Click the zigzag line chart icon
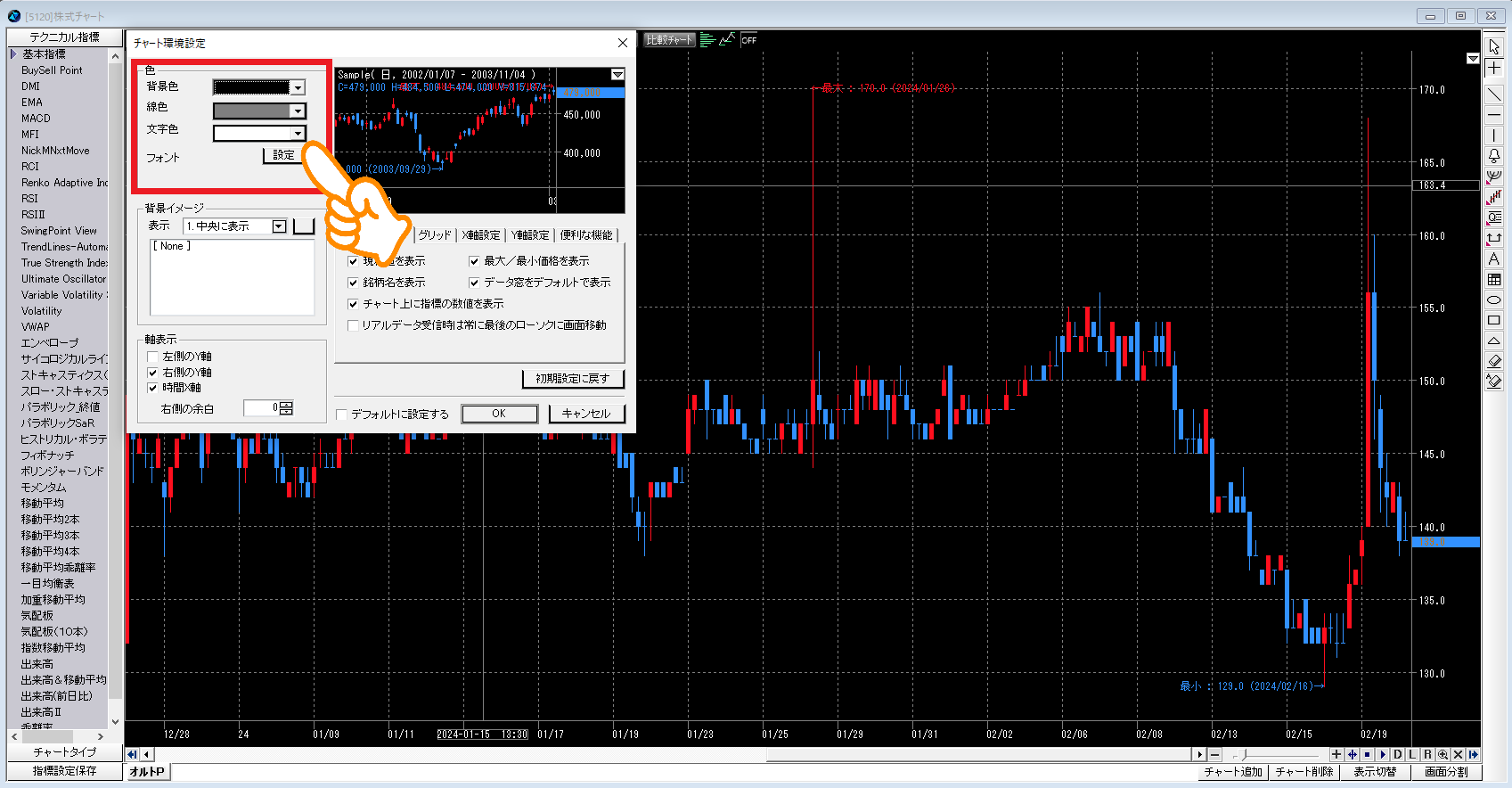 (727, 40)
